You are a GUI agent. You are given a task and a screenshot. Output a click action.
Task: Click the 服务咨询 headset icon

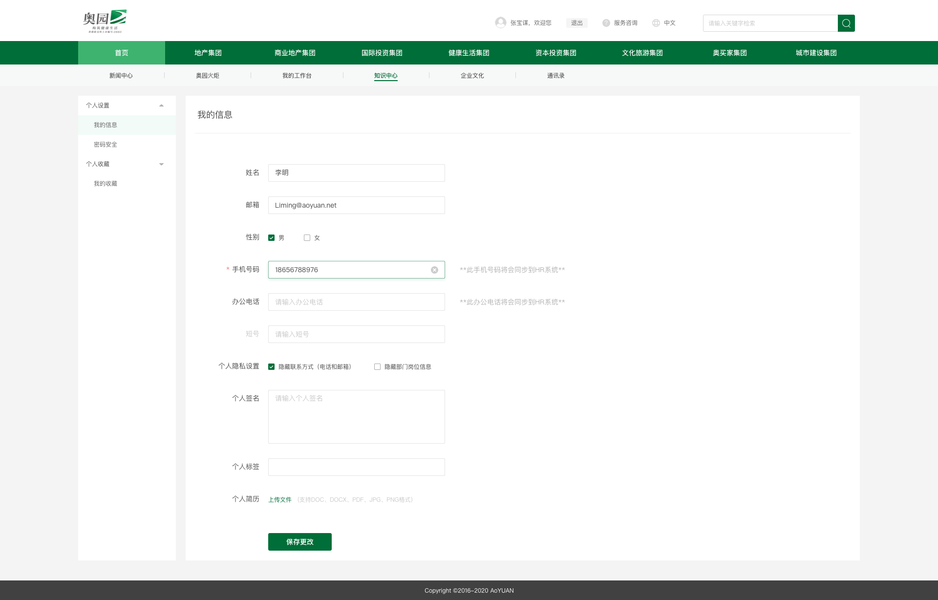pyautogui.click(x=606, y=23)
